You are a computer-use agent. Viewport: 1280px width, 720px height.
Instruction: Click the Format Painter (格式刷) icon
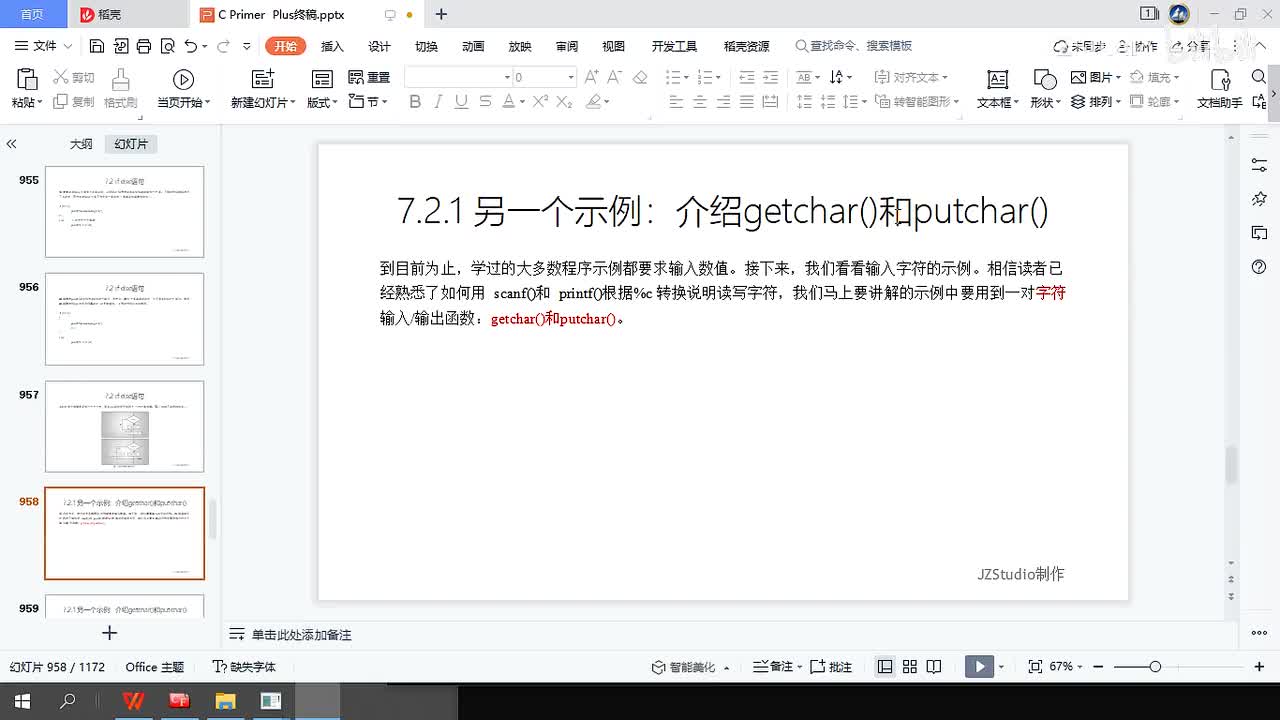pos(120,79)
